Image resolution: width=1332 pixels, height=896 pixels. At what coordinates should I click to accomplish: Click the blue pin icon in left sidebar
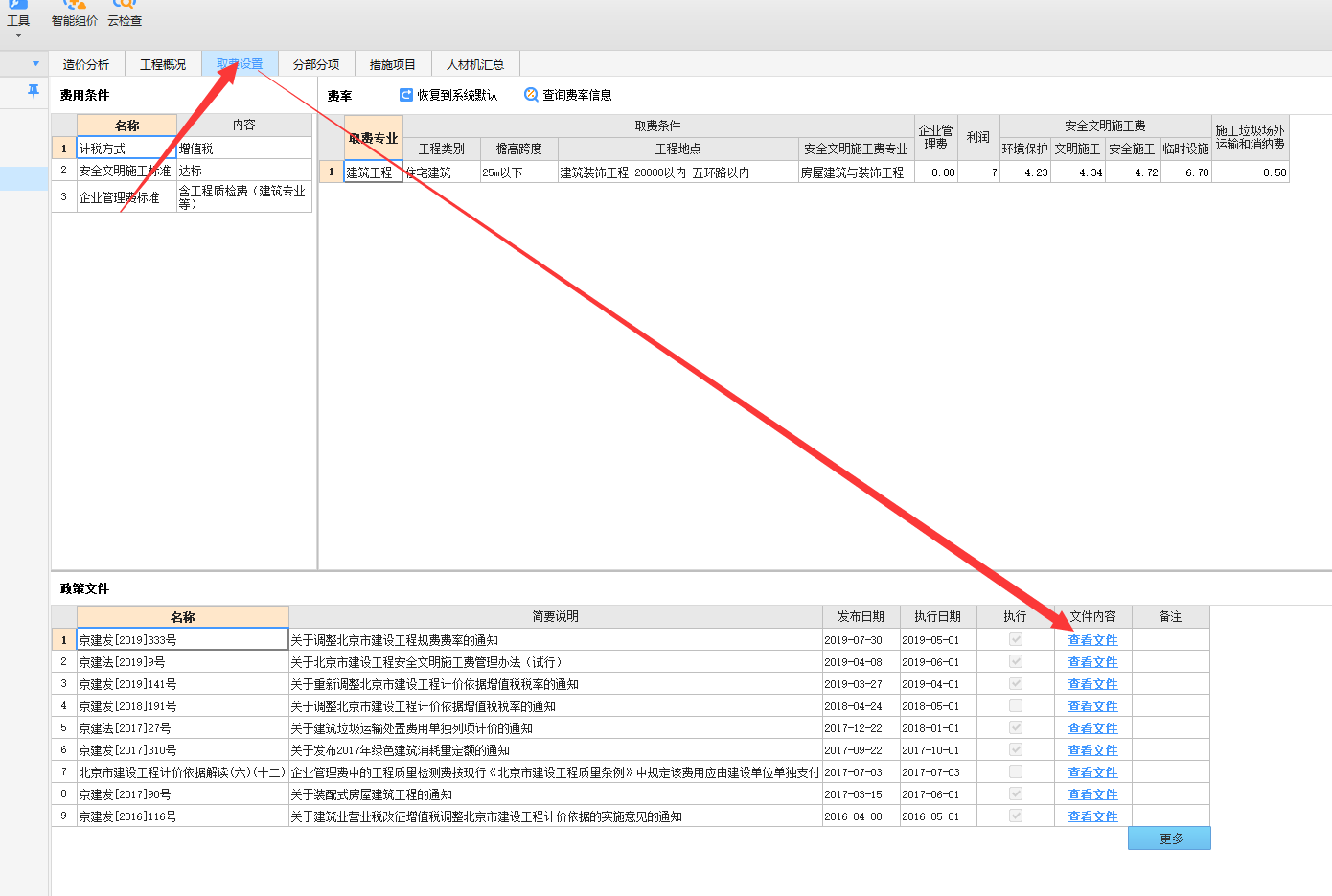coord(34,91)
